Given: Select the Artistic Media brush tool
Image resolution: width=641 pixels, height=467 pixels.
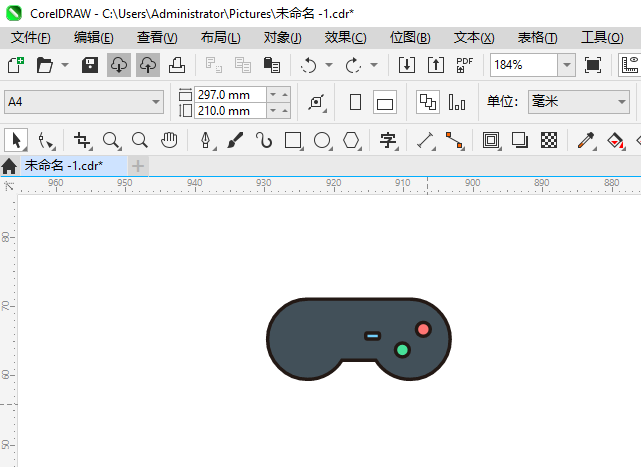Looking at the screenshot, I should 235,141.
